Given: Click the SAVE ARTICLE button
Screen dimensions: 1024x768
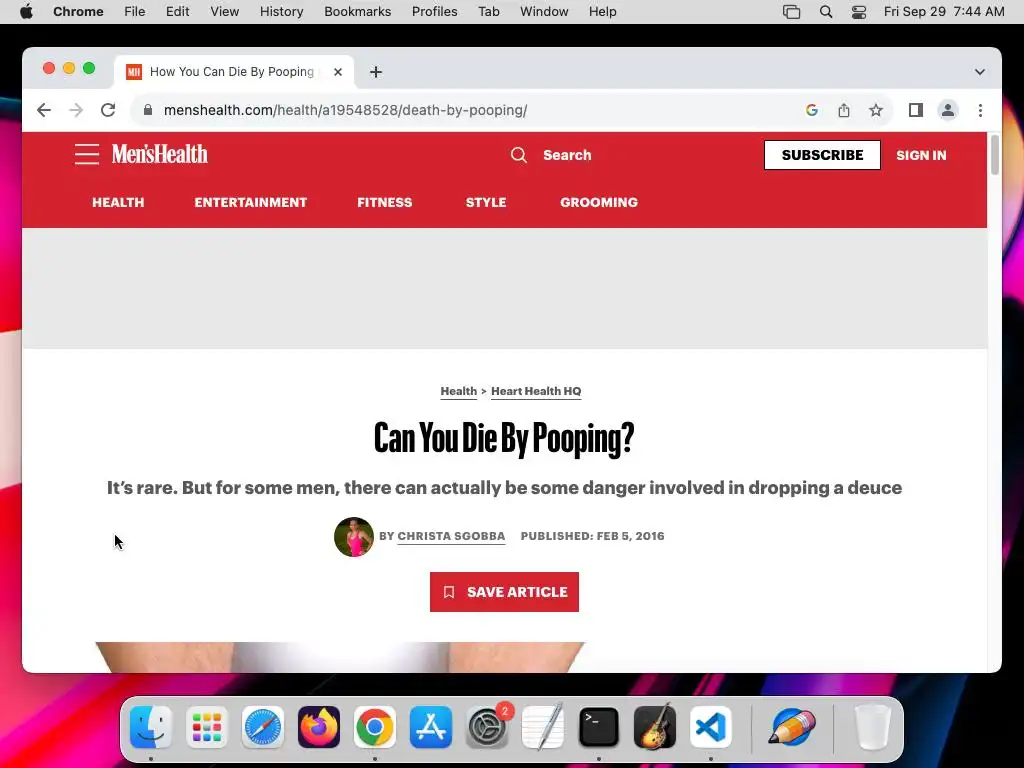Looking at the screenshot, I should pos(504,592).
